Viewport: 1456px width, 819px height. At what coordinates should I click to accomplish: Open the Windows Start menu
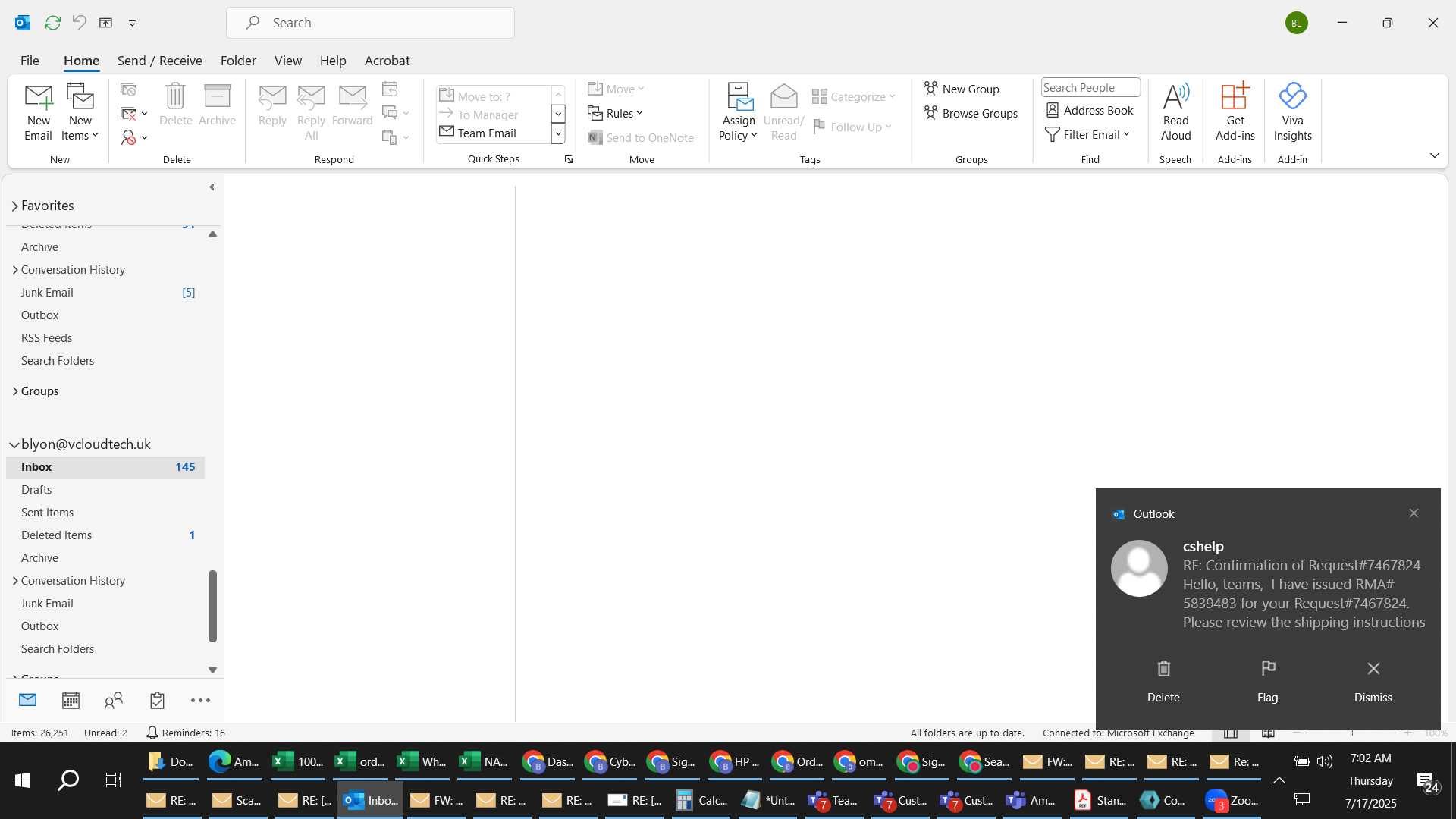pyautogui.click(x=23, y=780)
